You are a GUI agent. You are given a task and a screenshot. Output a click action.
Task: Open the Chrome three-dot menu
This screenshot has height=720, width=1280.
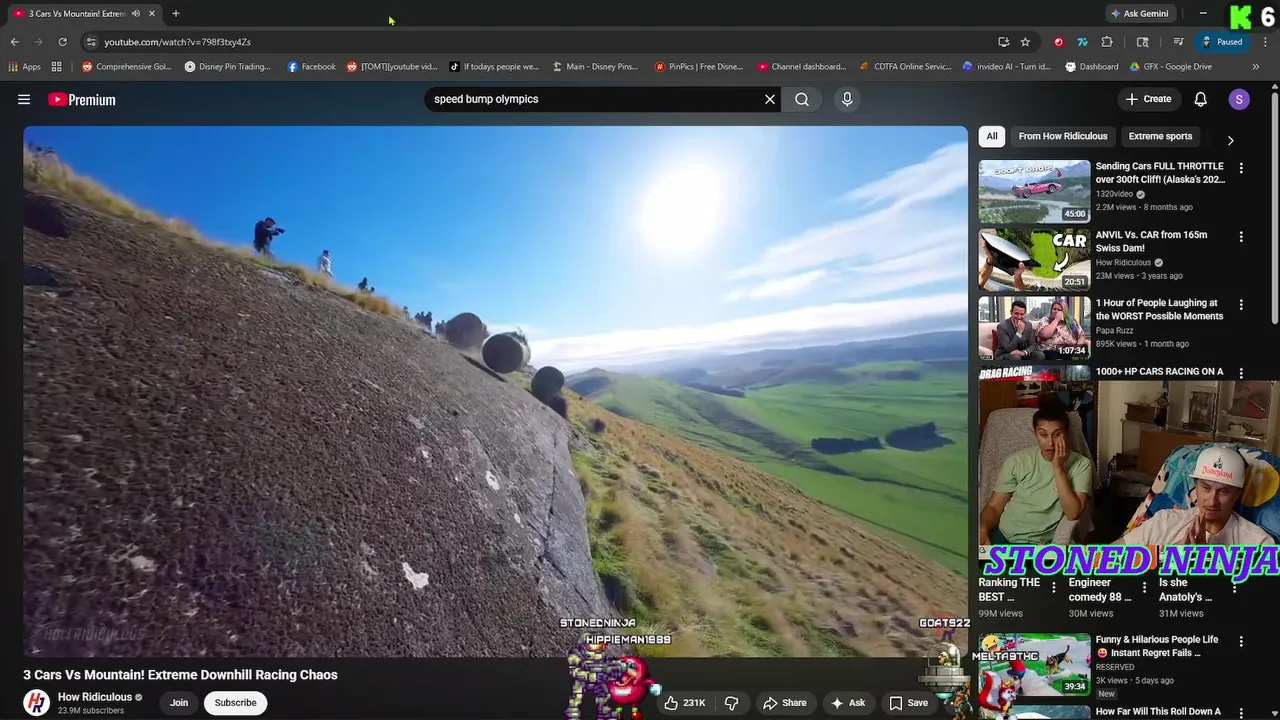pos(1265,42)
